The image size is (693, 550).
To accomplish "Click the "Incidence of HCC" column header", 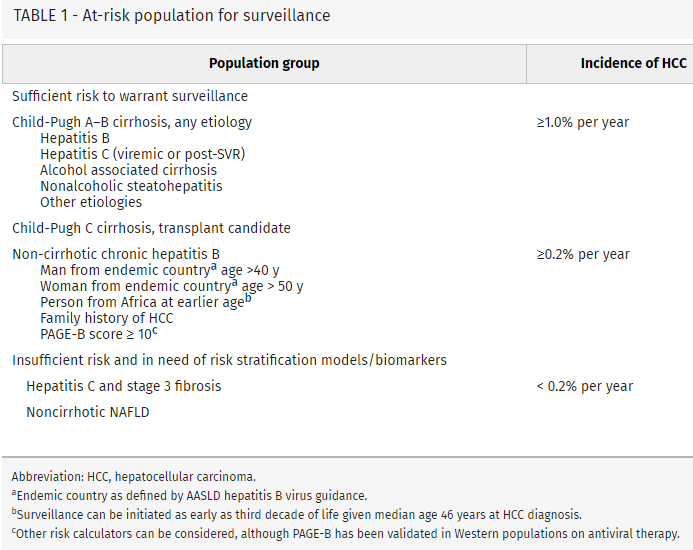I will (x=633, y=63).
